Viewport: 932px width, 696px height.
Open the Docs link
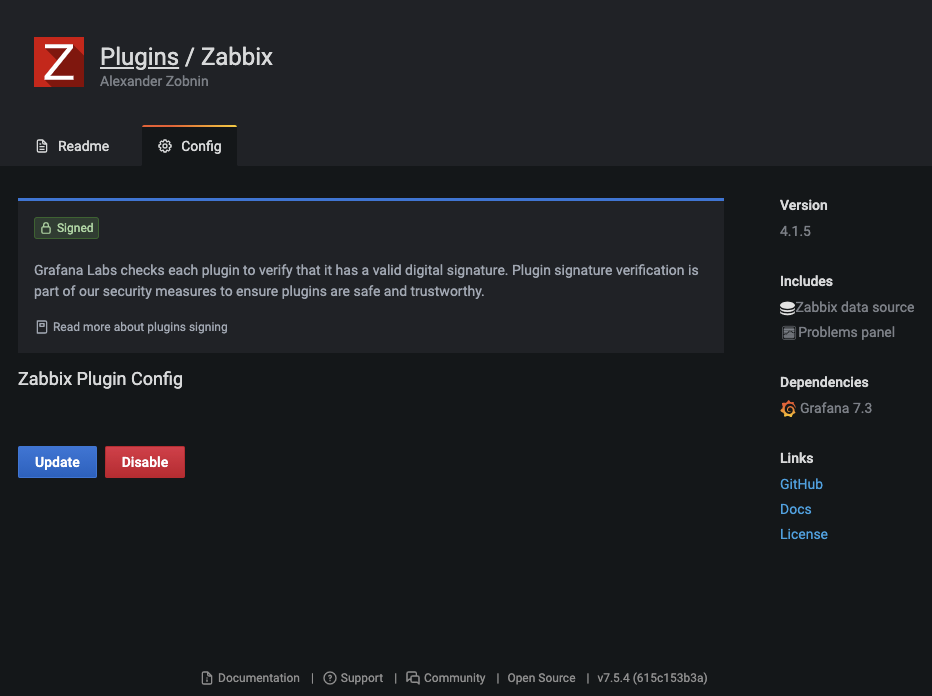coord(795,509)
